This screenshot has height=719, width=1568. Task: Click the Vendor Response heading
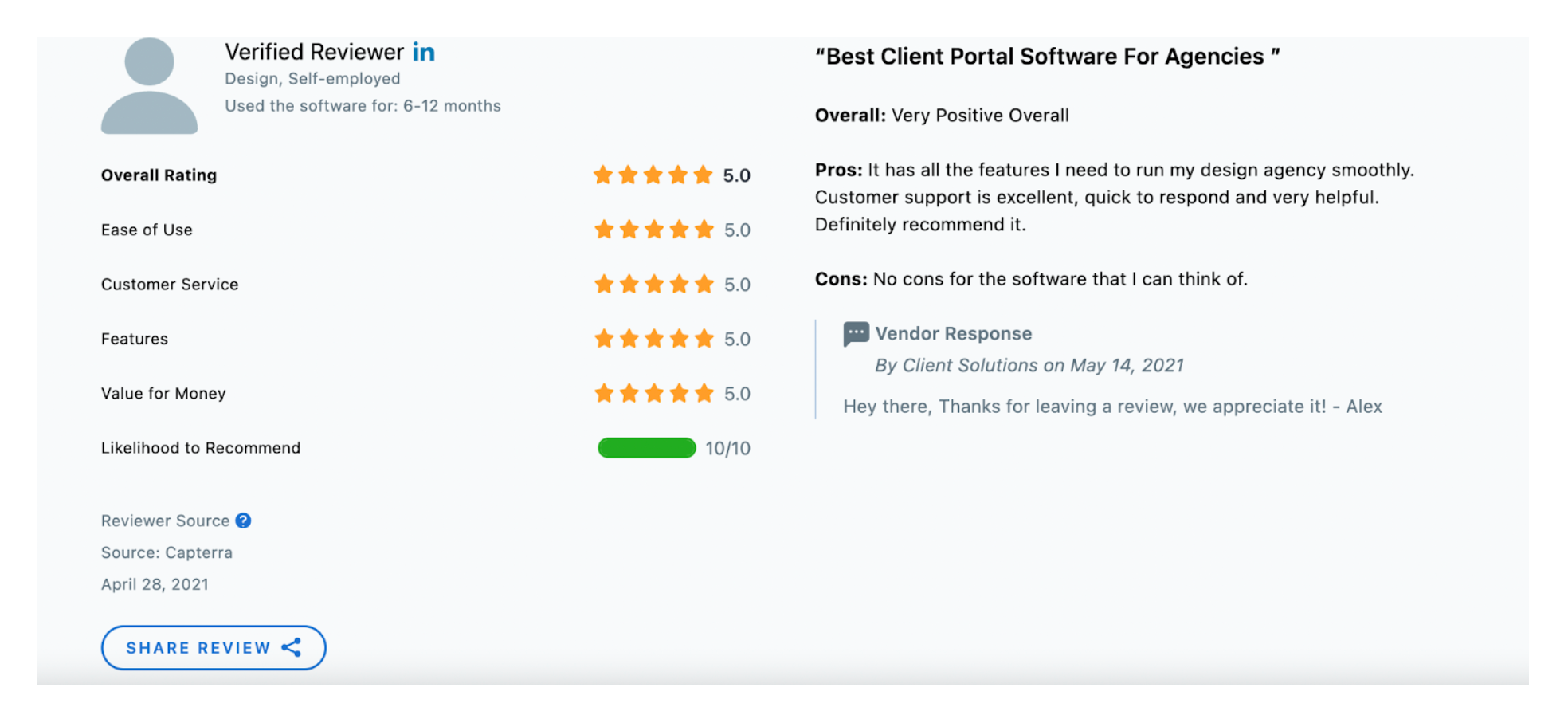(x=953, y=334)
